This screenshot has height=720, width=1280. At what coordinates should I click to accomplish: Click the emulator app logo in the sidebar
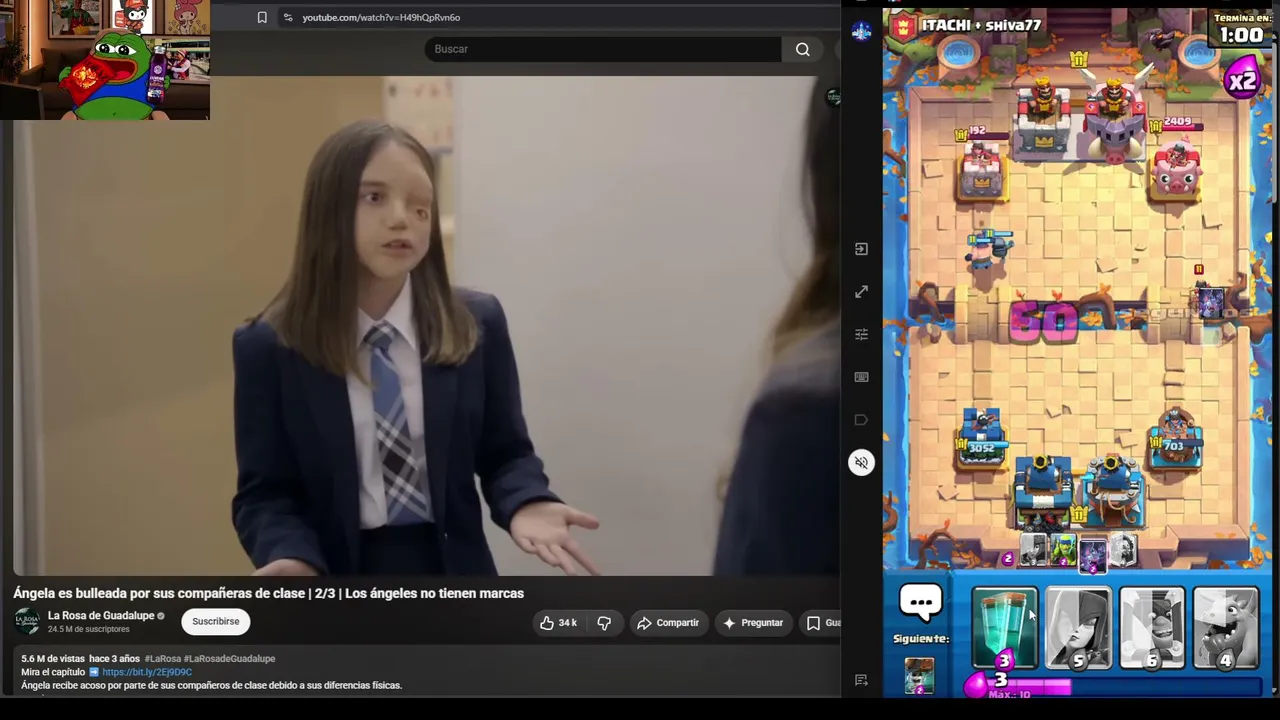pos(861,31)
